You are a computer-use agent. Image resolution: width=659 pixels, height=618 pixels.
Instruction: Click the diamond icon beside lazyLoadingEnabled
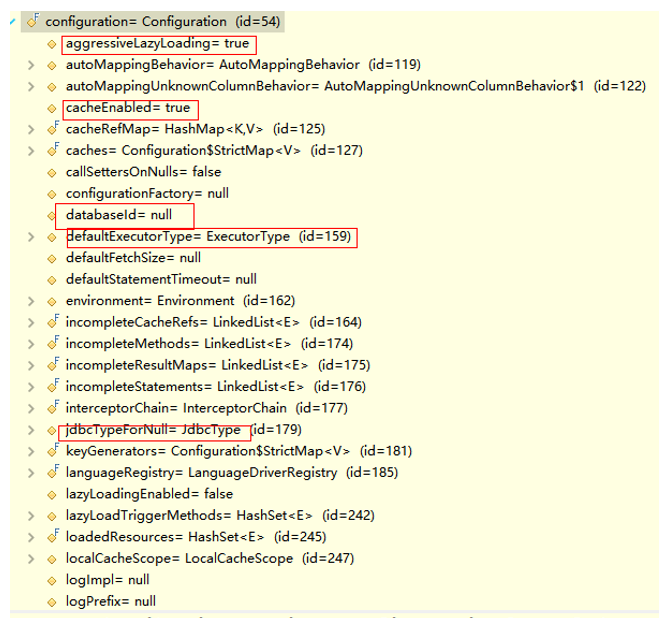(52, 495)
